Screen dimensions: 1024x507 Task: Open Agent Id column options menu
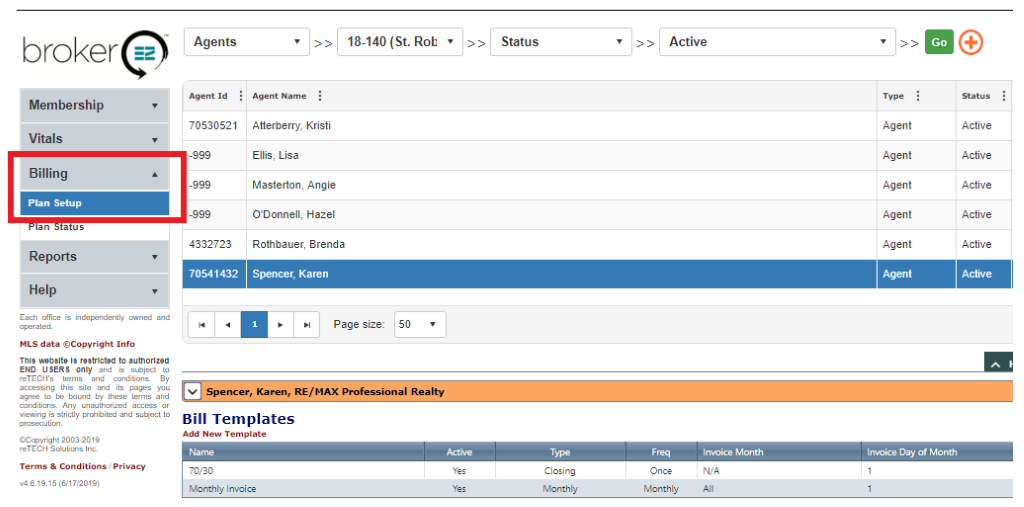[x=241, y=96]
